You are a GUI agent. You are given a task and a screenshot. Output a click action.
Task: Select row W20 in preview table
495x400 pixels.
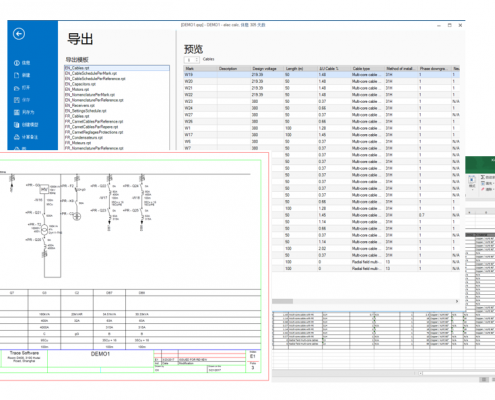click(x=322, y=81)
